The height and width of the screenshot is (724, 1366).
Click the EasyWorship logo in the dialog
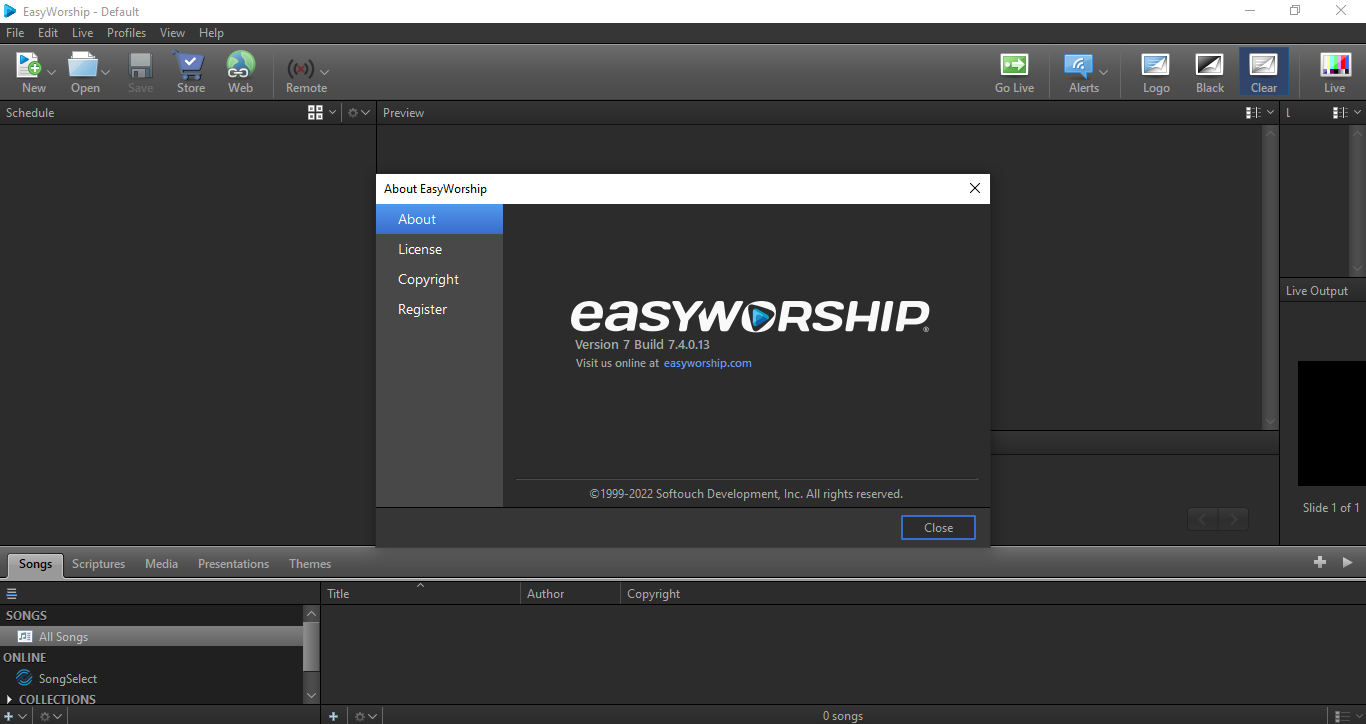(750, 316)
